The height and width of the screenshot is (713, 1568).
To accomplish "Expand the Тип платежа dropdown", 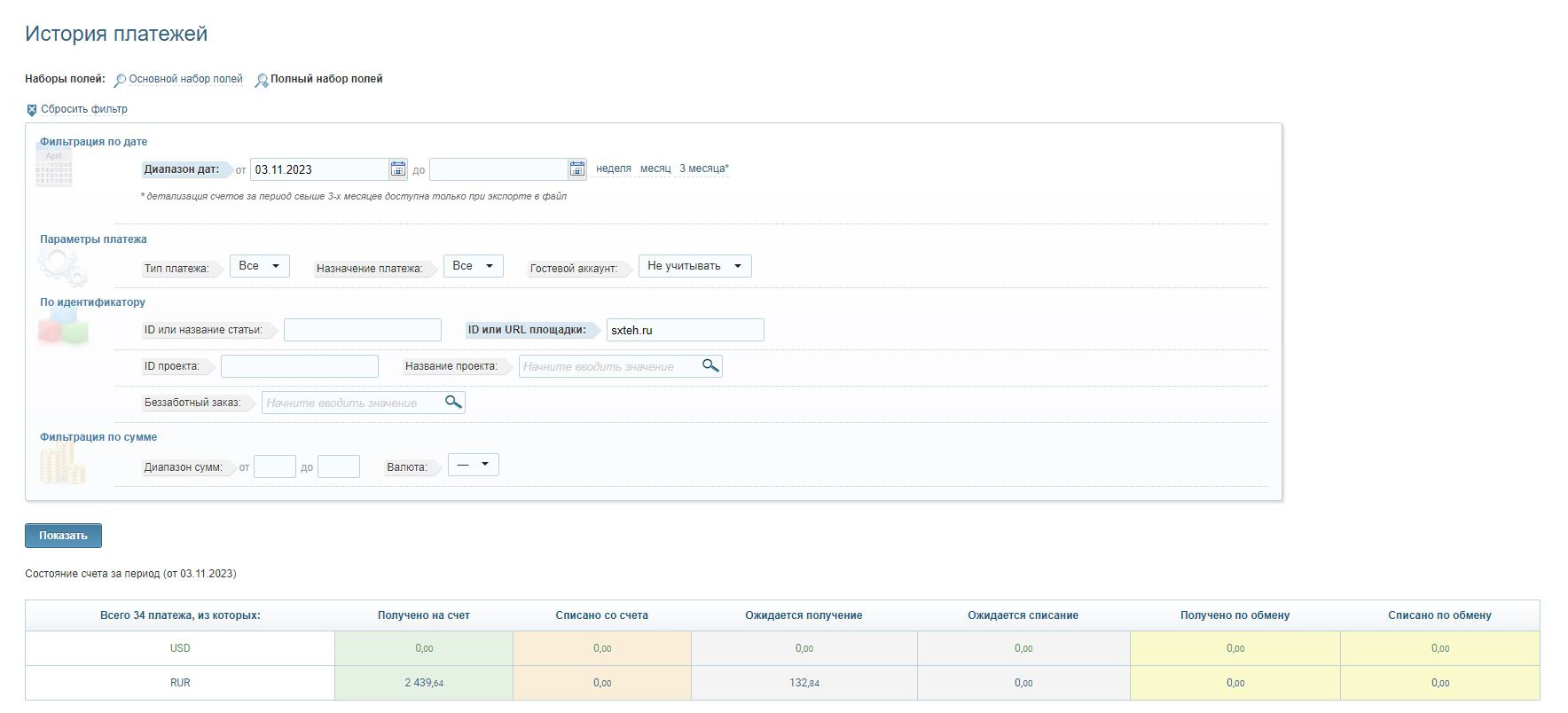I will click(259, 266).
